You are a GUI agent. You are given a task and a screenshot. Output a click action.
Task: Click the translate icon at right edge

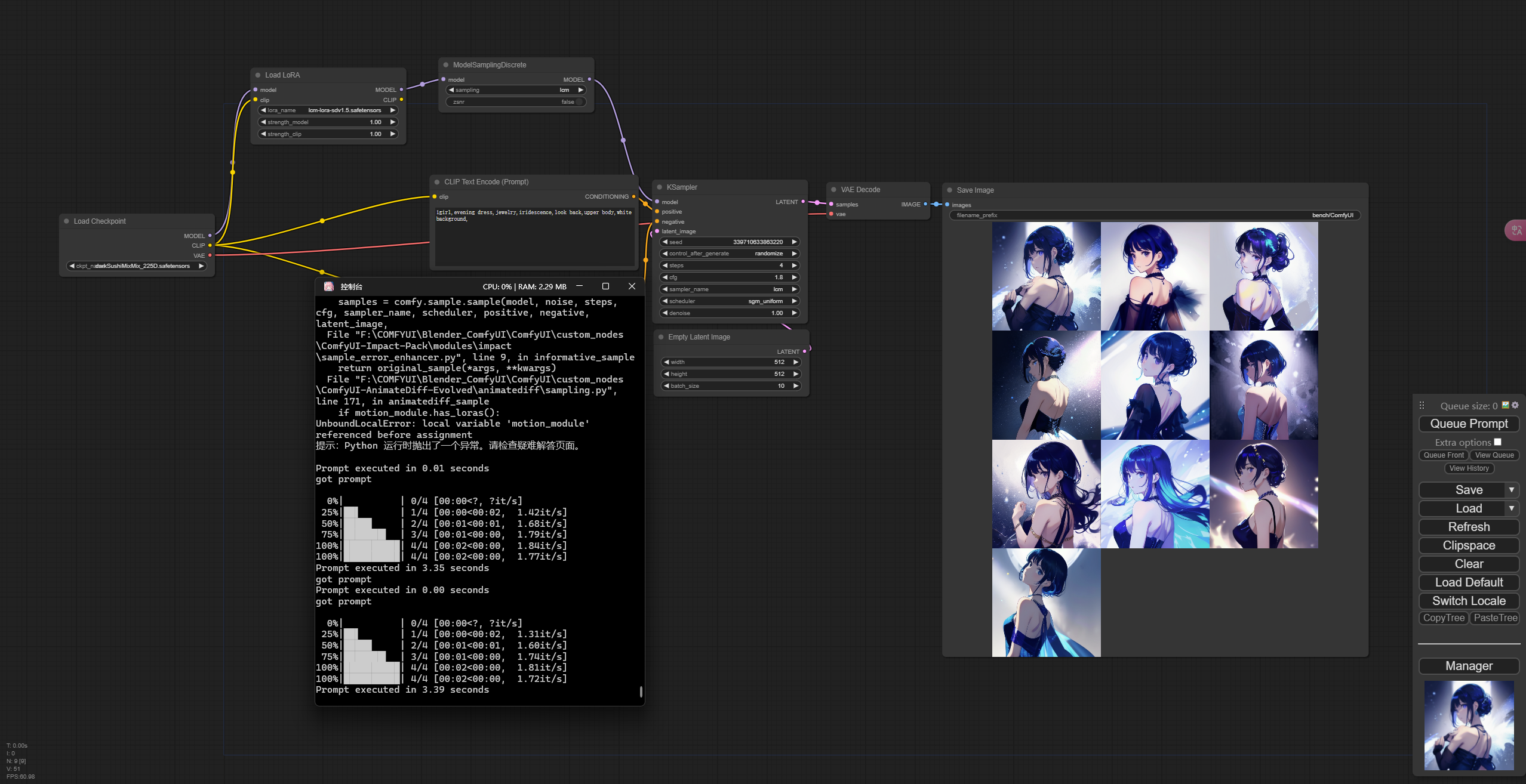(x=1516, y=230)
